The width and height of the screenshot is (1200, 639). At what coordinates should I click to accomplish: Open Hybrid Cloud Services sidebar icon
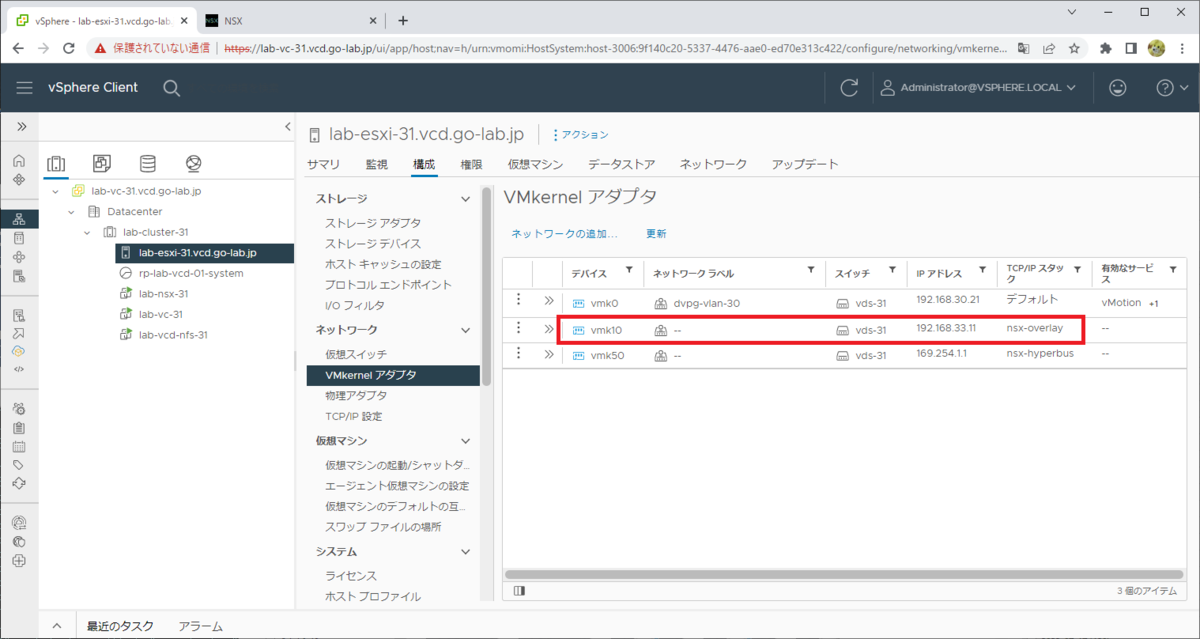pos(19,351)
